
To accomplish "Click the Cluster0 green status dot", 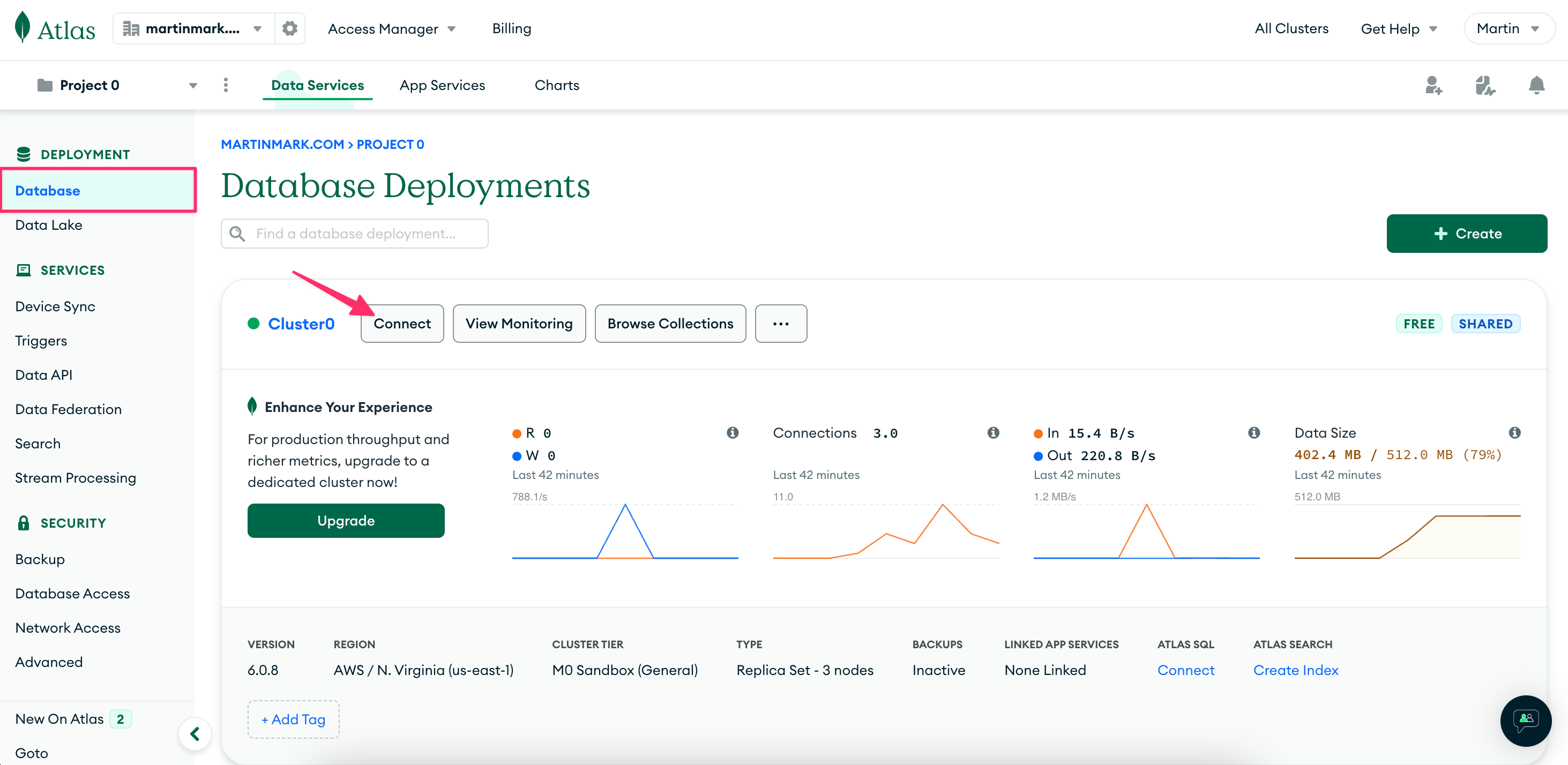I will tap(254, 323).
